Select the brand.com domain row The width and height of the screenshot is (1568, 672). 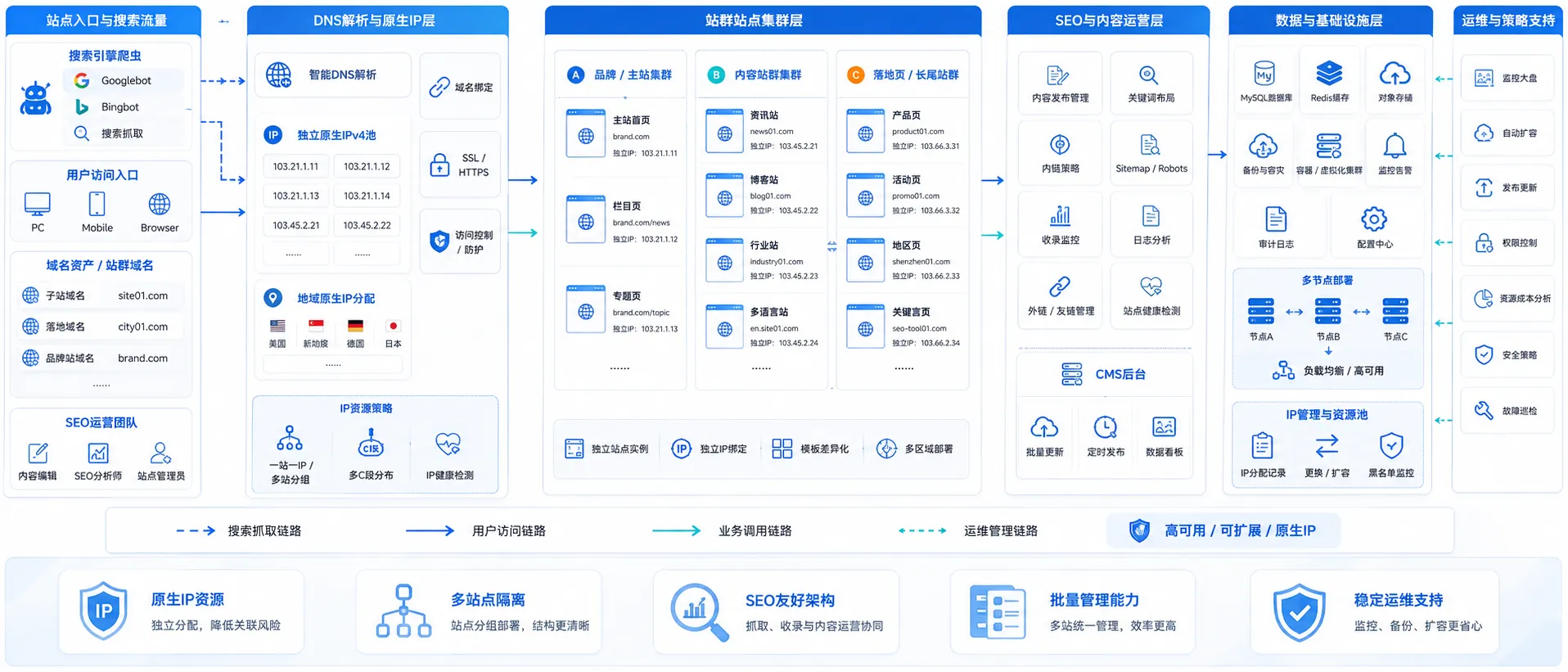click(101, 358)
